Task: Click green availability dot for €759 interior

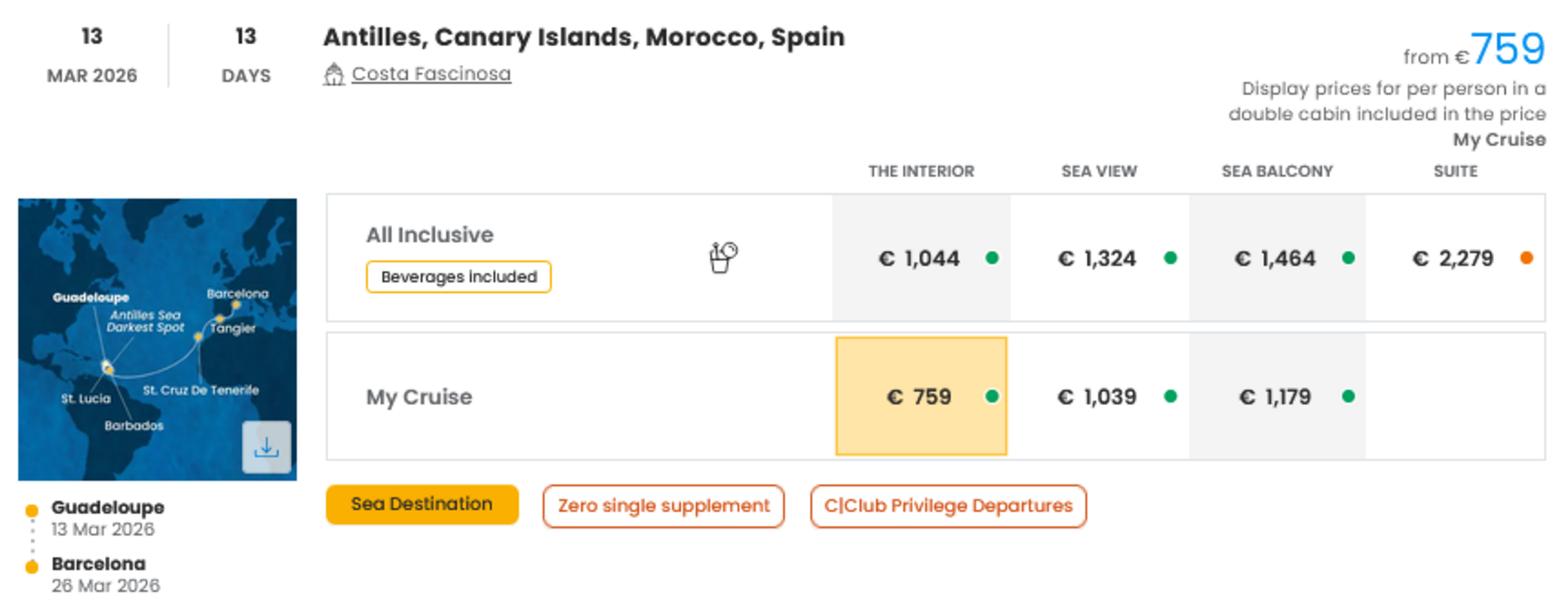Action: click(x=992, y=396)
